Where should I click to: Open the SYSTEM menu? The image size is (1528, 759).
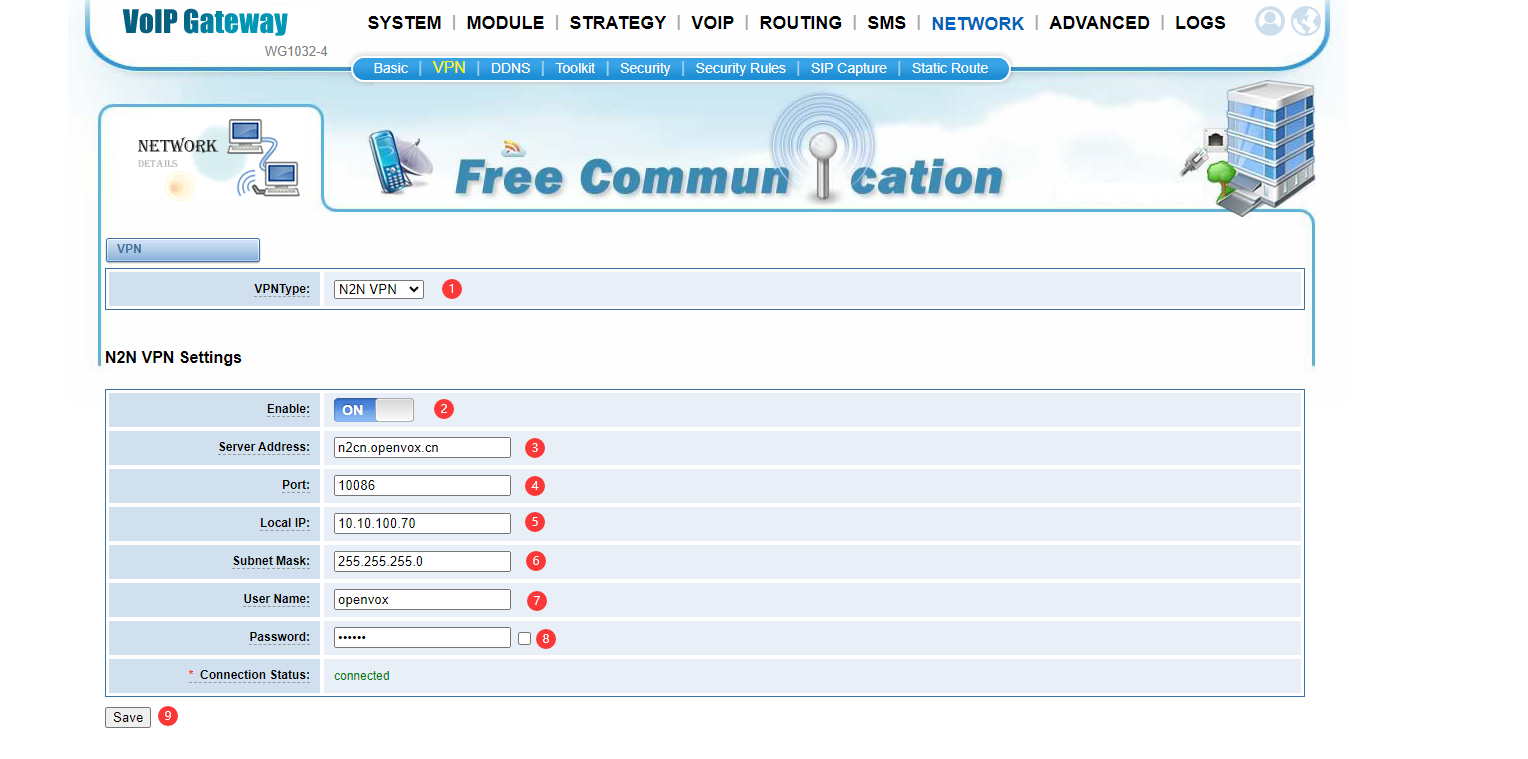click(404, 22)
